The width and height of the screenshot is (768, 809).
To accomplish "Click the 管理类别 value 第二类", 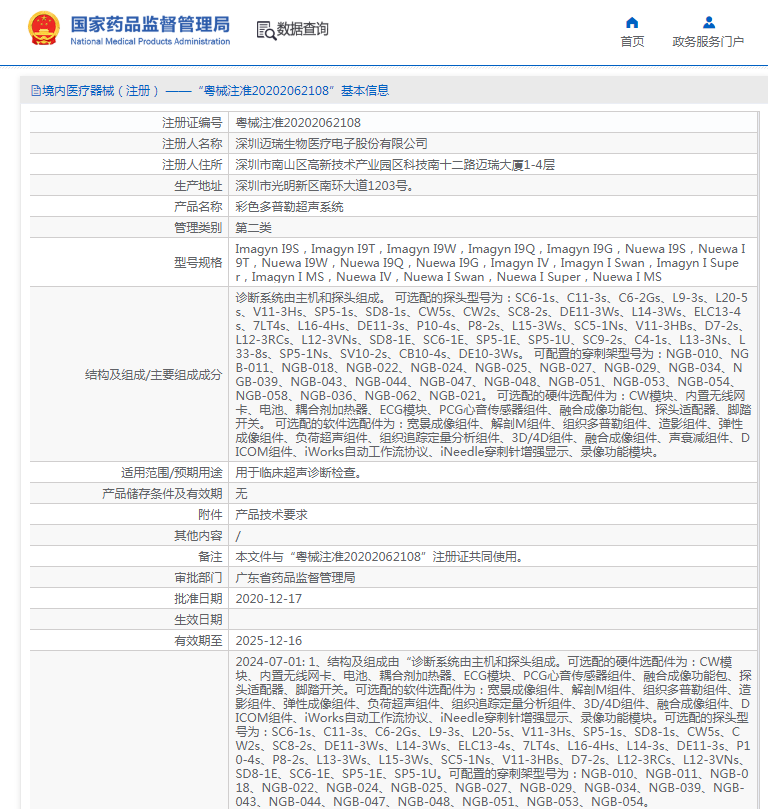I will point(253,228).
